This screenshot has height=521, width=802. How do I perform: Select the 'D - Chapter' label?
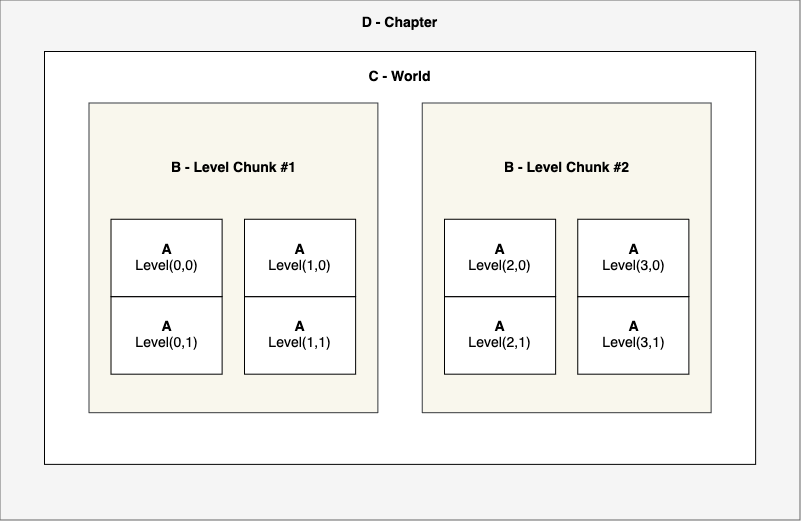pos(399,22)
